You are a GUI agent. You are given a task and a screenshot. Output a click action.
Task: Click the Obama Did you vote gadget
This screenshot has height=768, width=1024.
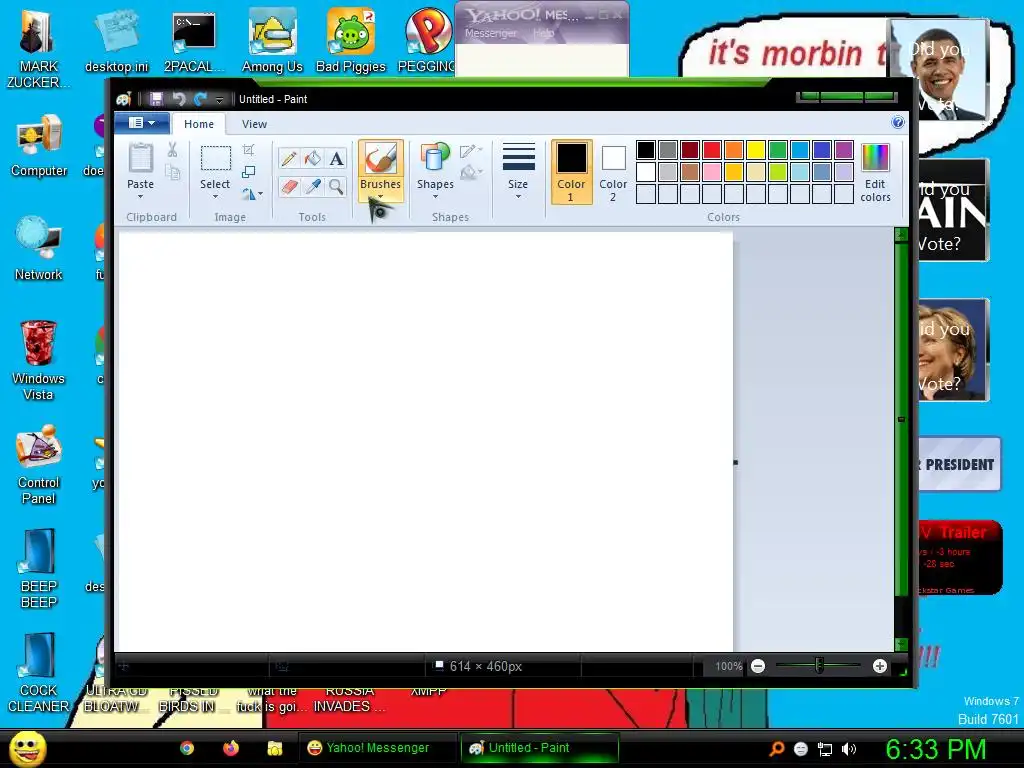940,71
